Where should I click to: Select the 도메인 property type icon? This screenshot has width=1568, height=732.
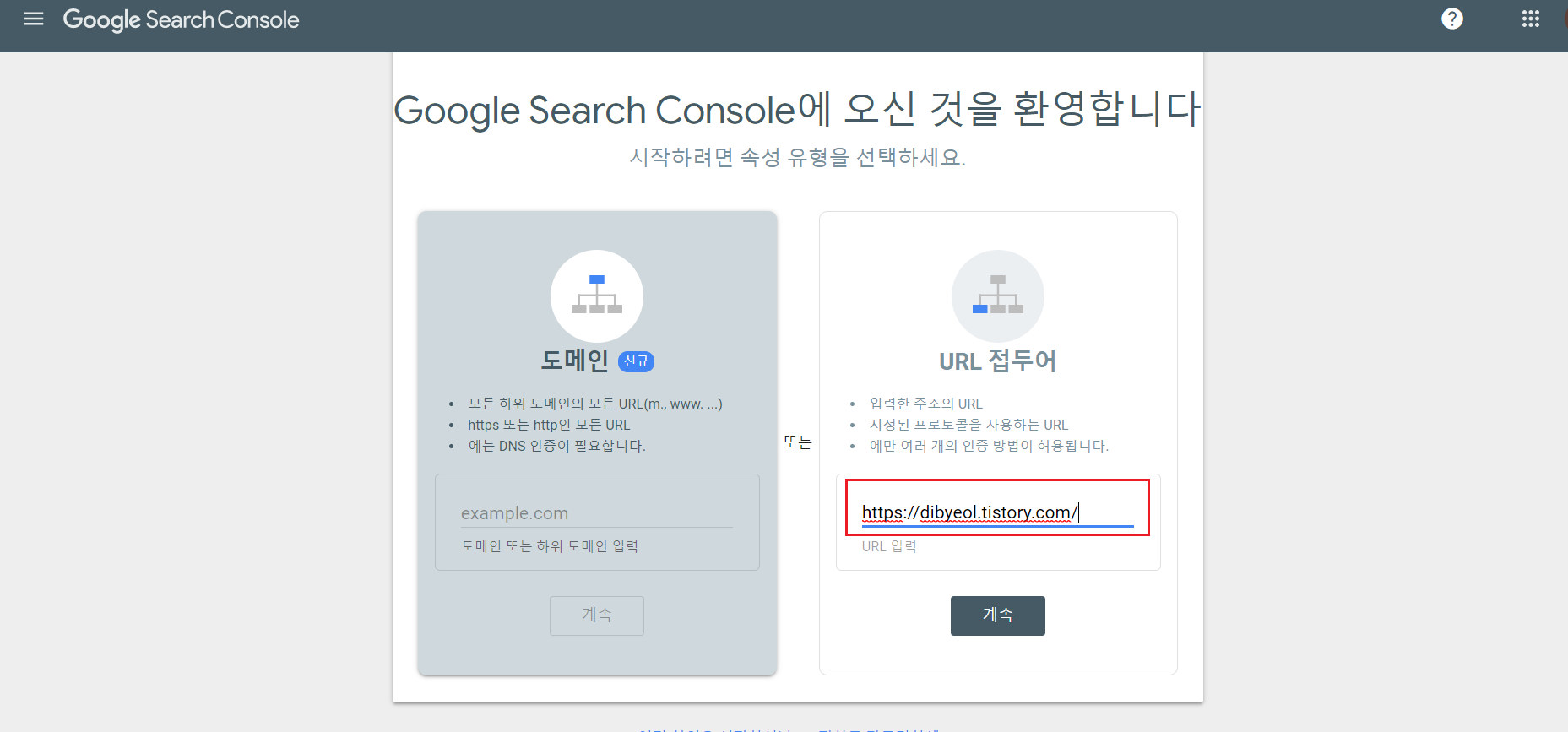(x=597, y=296)
